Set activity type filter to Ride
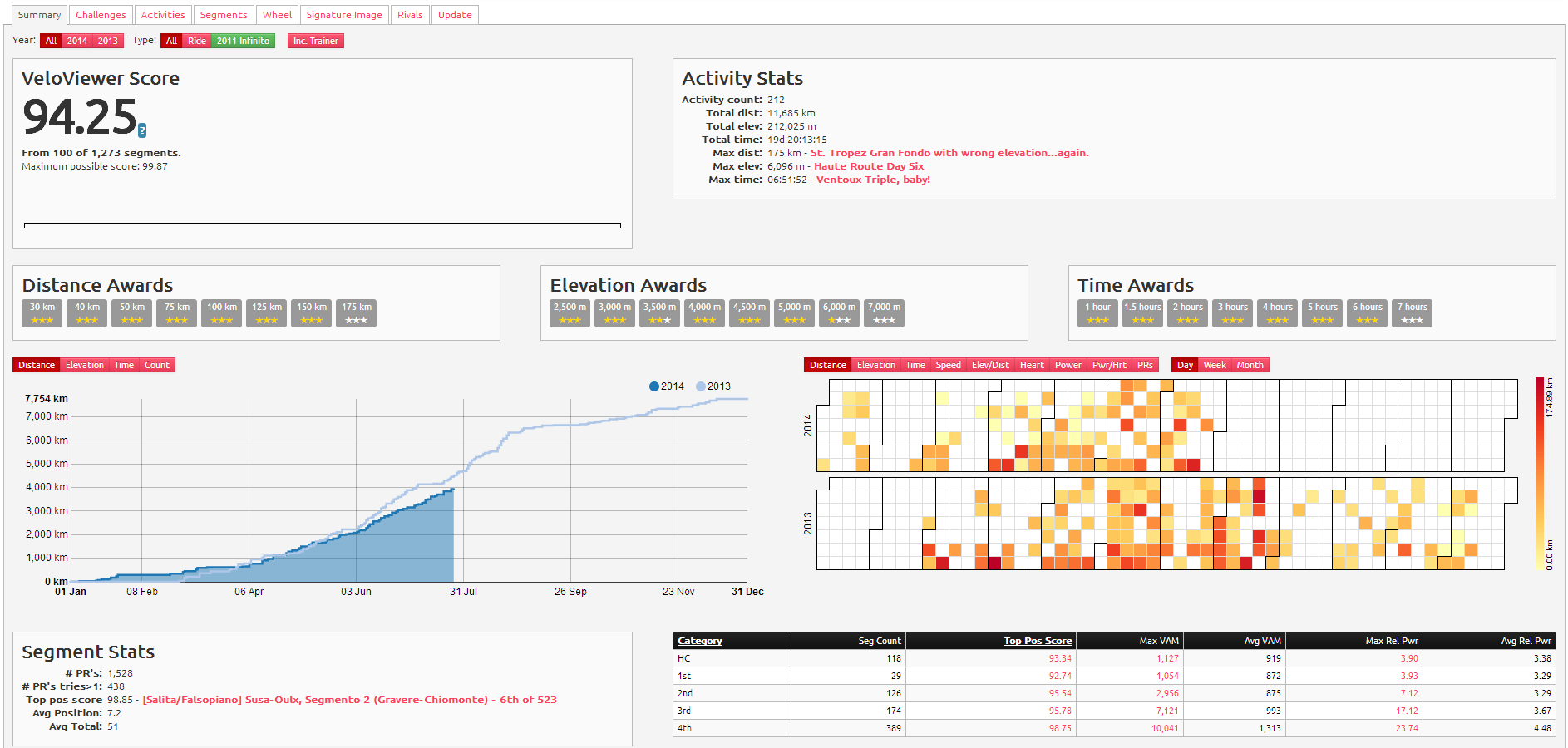 click(197, 41)
